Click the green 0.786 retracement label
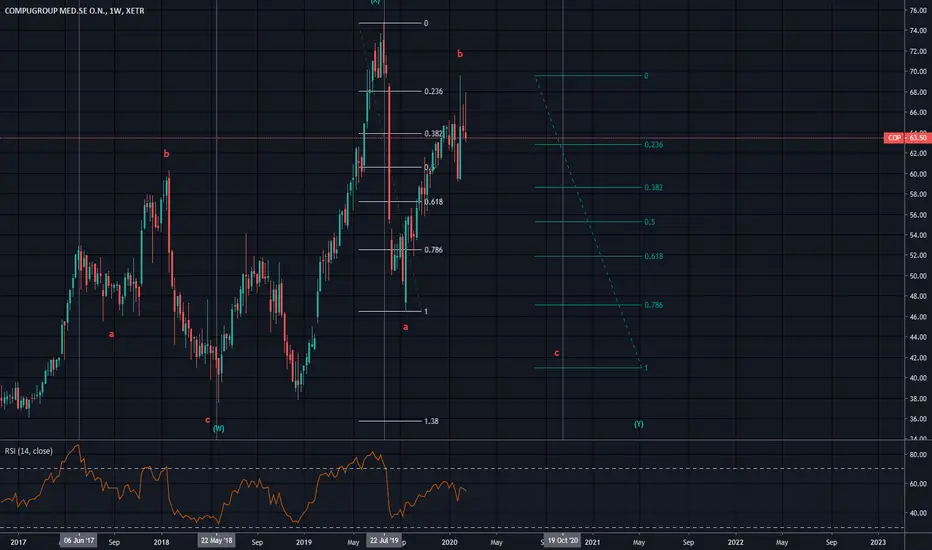 (x=654, y=305)
